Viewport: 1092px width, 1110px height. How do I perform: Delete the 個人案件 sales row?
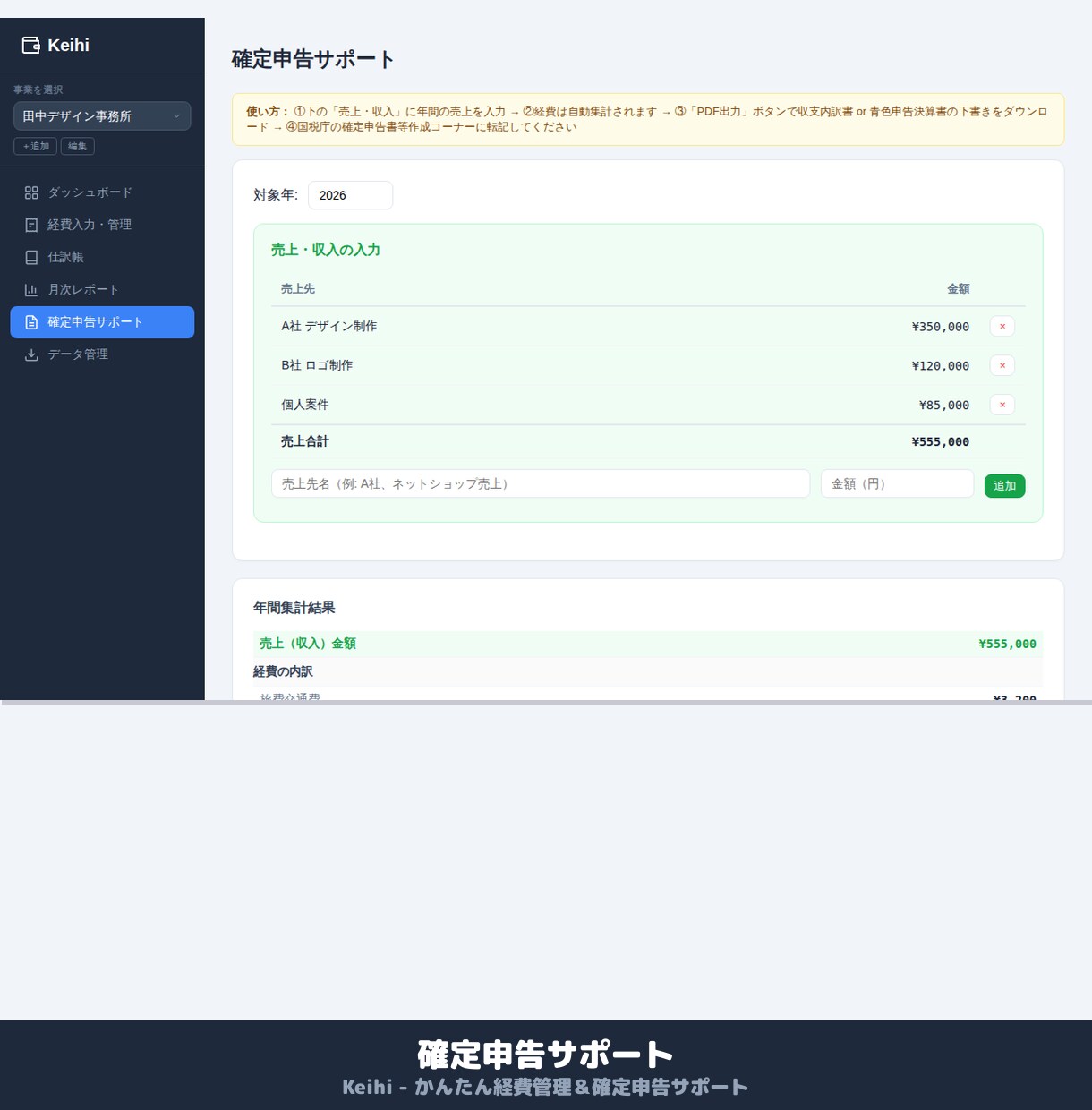click(1002, 405)
